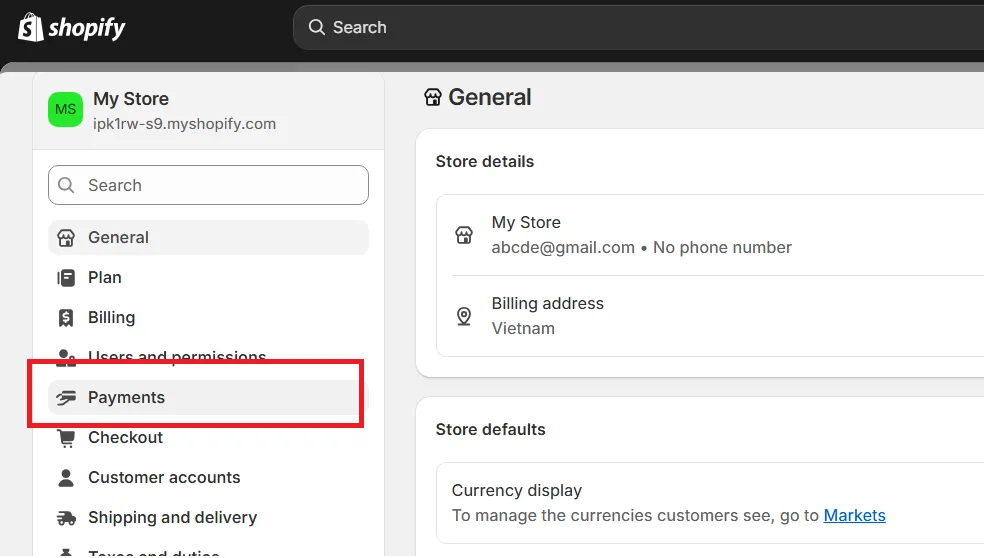Open the Payments settings page
This screenshot has height=558, width=984.
pyautogui.click(x=208, y=397)
